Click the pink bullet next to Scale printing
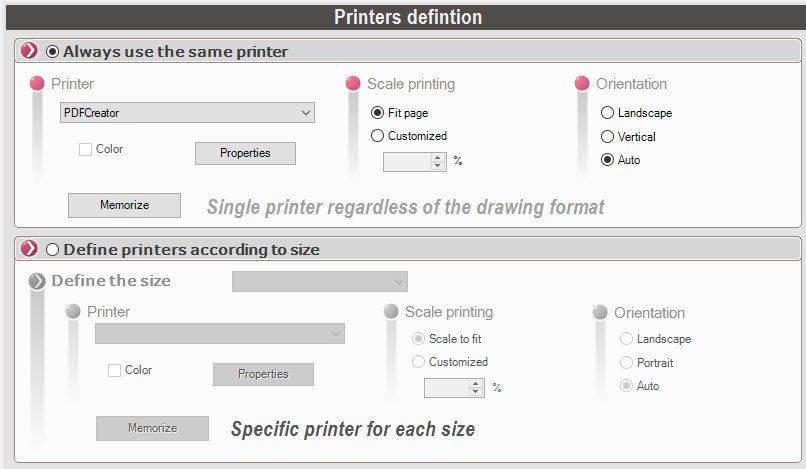Screen dimensions: 806x469 pos(353,84)
